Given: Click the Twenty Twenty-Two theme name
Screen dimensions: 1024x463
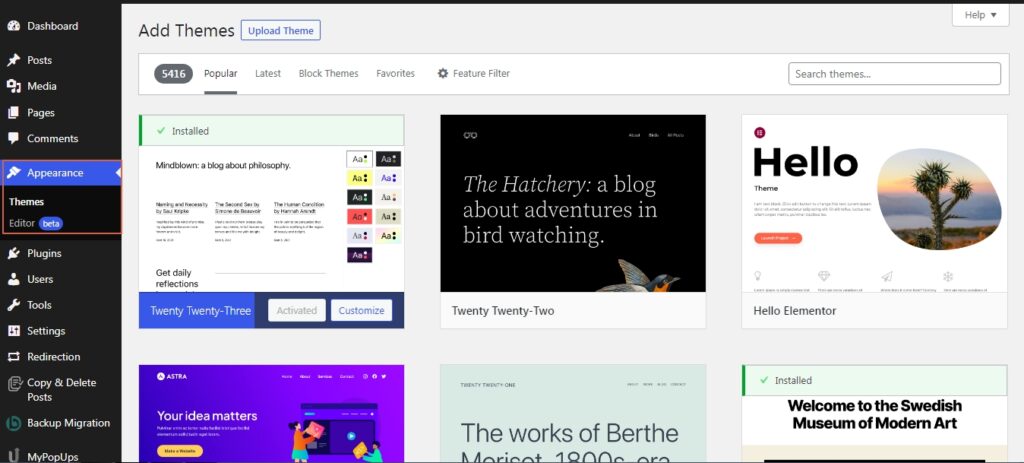Looking at the screenshot, I should click(x=503, y=311).
